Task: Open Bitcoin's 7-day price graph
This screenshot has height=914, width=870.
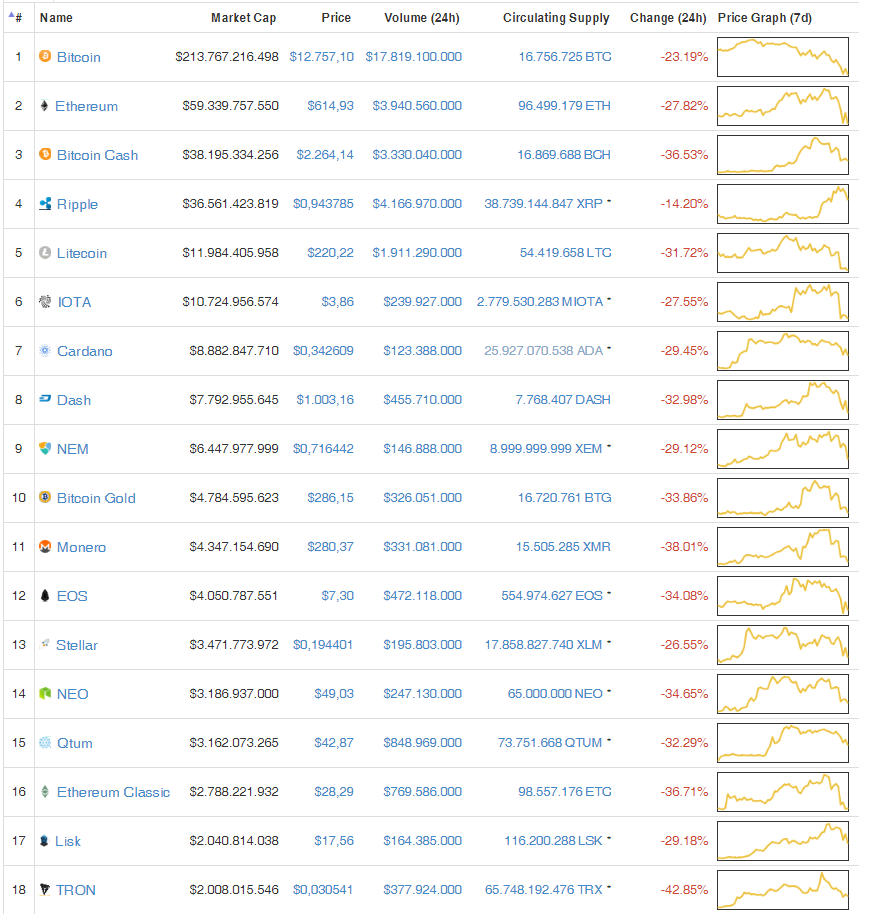Action: [x=782, y=57]
